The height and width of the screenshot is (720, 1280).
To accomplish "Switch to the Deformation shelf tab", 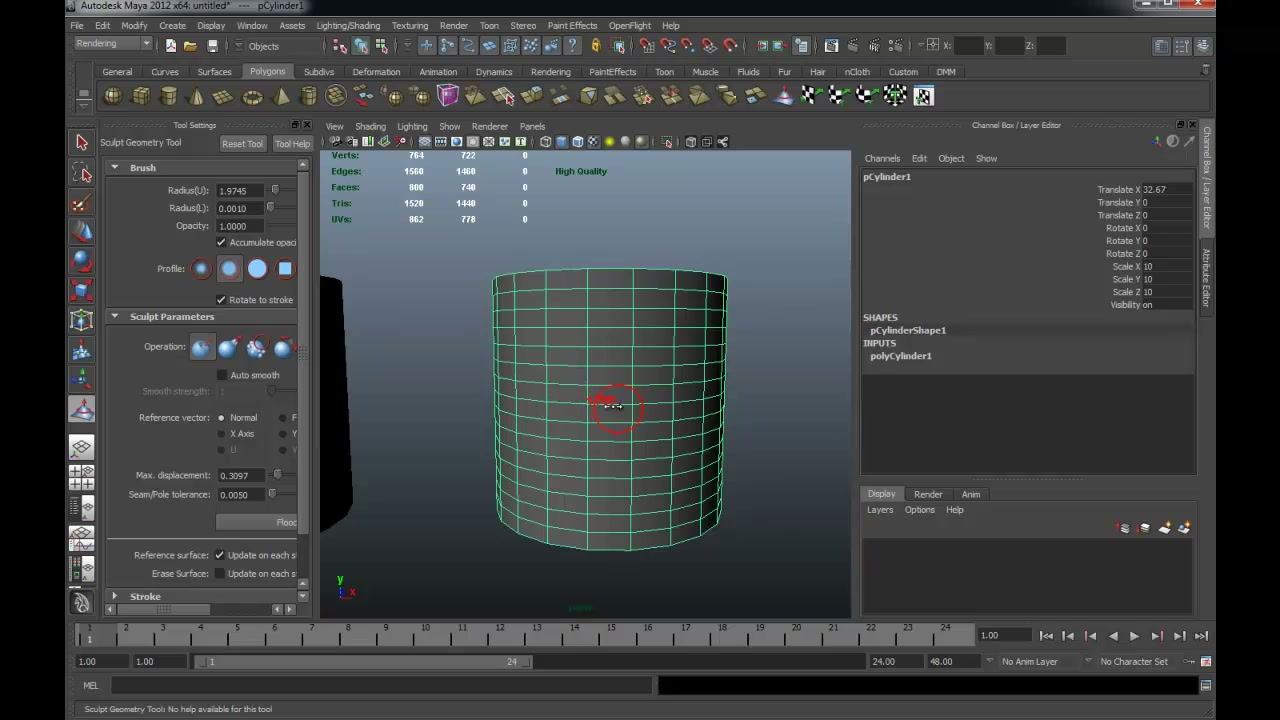I will pyautogui.click(x=376, y=72).
